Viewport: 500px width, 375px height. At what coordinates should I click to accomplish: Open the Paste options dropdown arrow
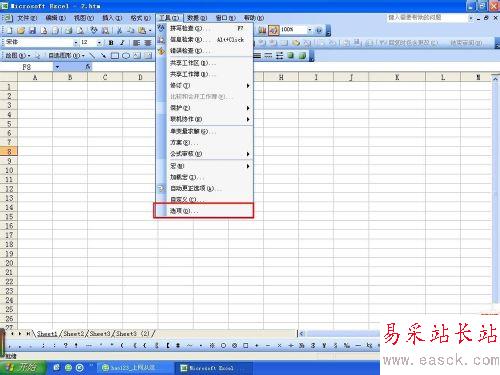pyautogui.click(x=150, y=31)
